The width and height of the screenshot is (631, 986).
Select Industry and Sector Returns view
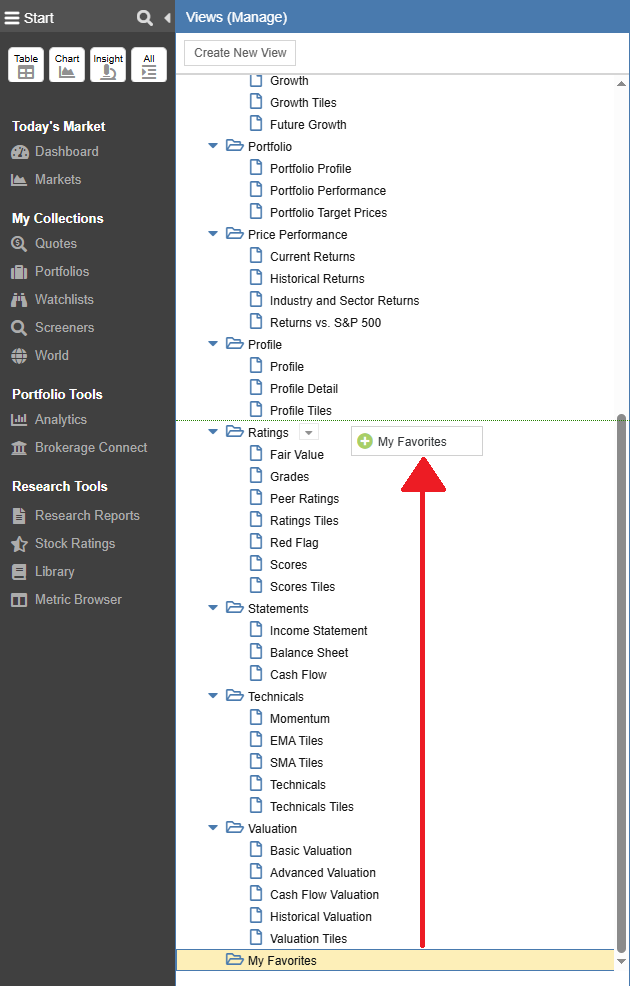click(345, 301)
